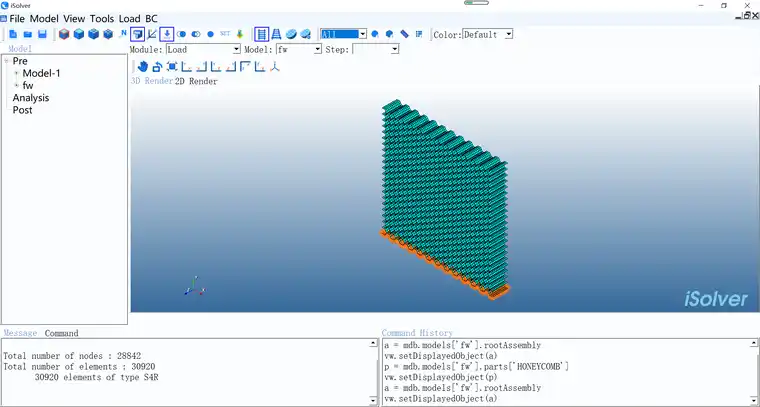Save the model with the floppy disk icon
The height and width of the screenshot is (407, 760).
click(x=42, y=34)
